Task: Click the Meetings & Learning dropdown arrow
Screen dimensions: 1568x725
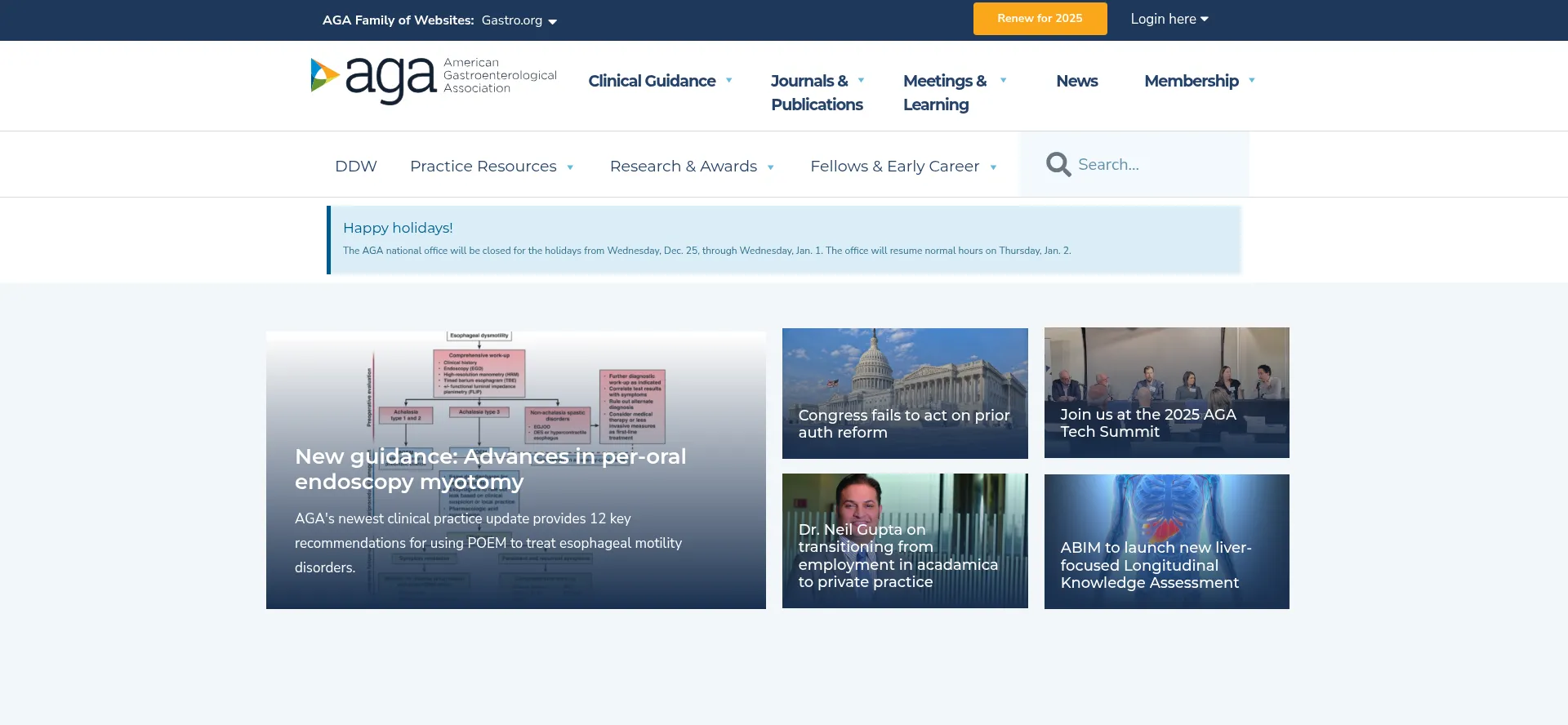Action: 1003,81
